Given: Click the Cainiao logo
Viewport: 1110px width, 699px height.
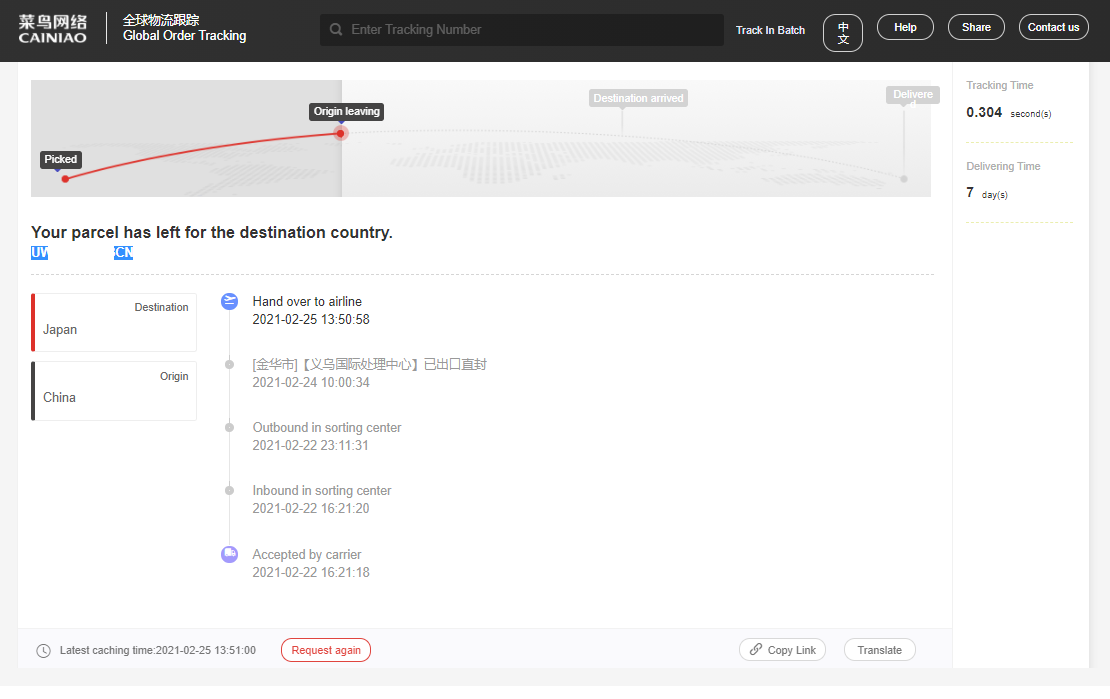Looking at the screenshot, I should [52, 29].
